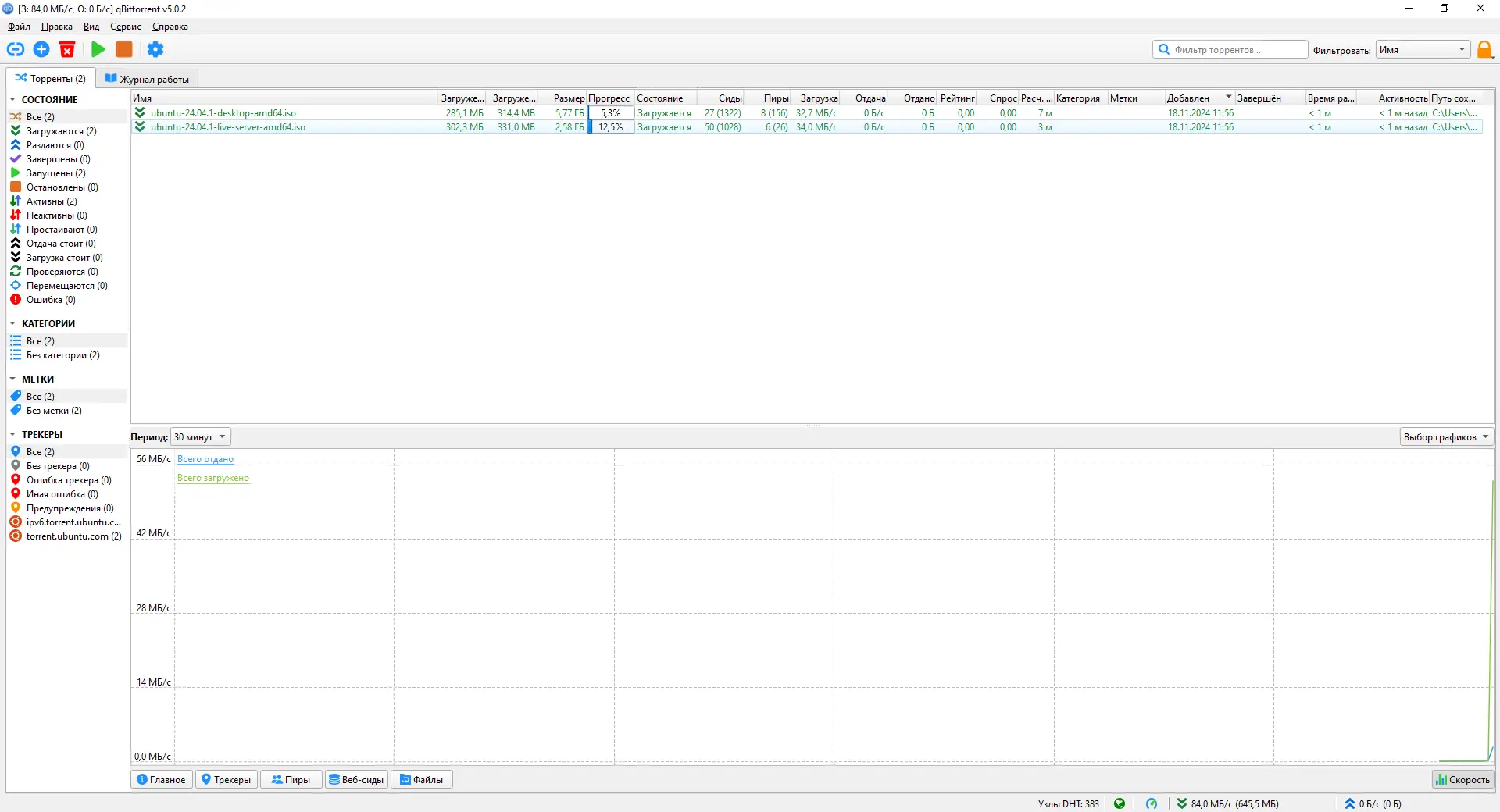Select Без метки (2) filter
Screen dimensions: 1500x812
(x=54, y=411)
